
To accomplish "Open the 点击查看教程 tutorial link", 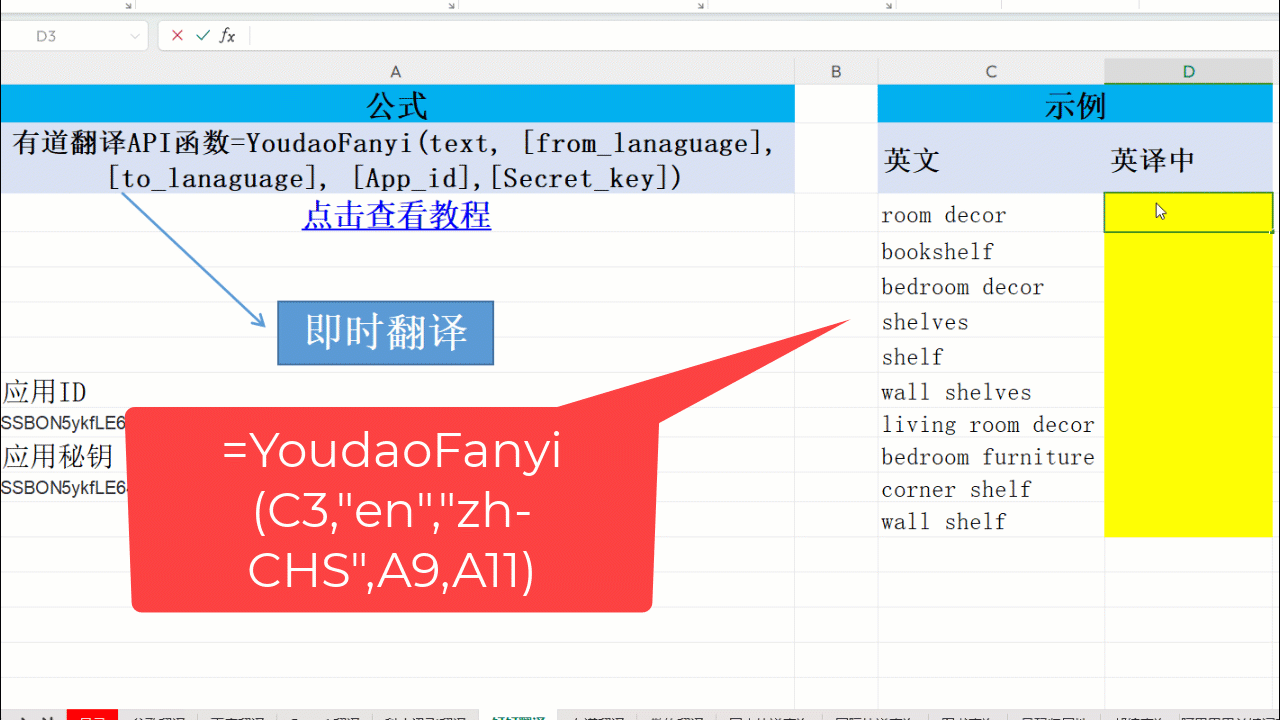I will [396, 215].
